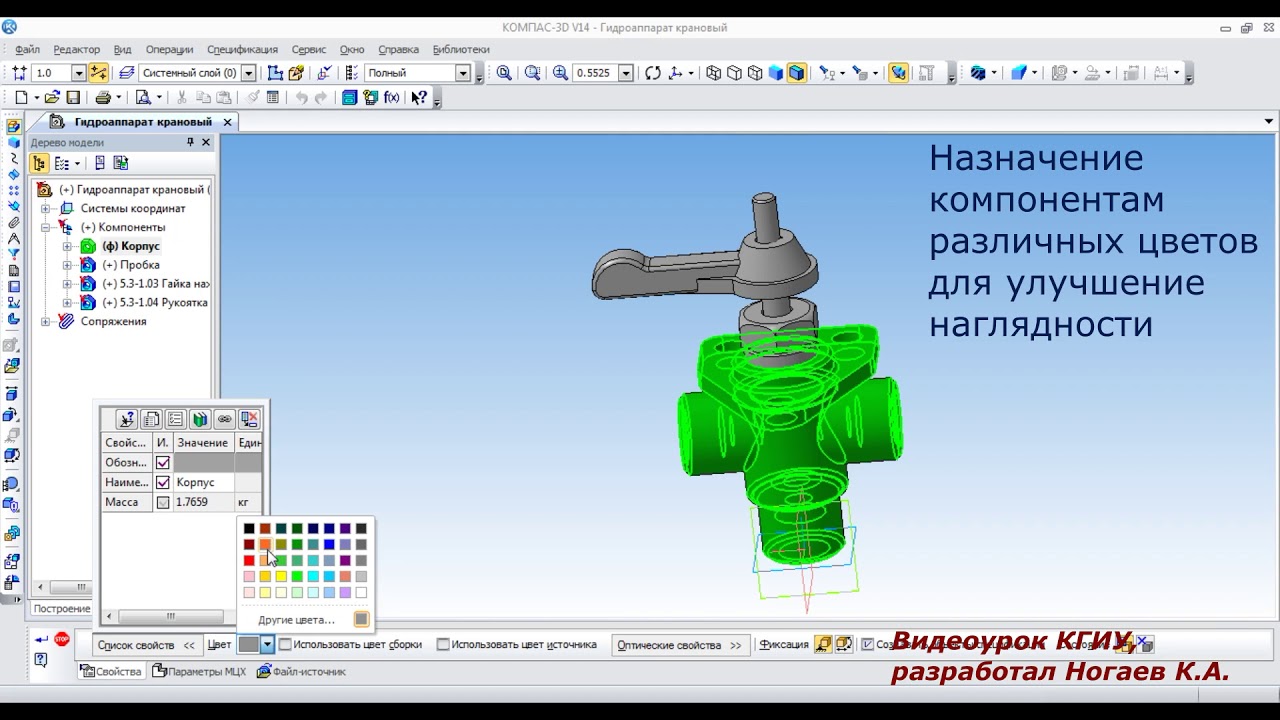Activate the context help arrow icon
Screen dimensions: 1280x720
pos(419,98)
